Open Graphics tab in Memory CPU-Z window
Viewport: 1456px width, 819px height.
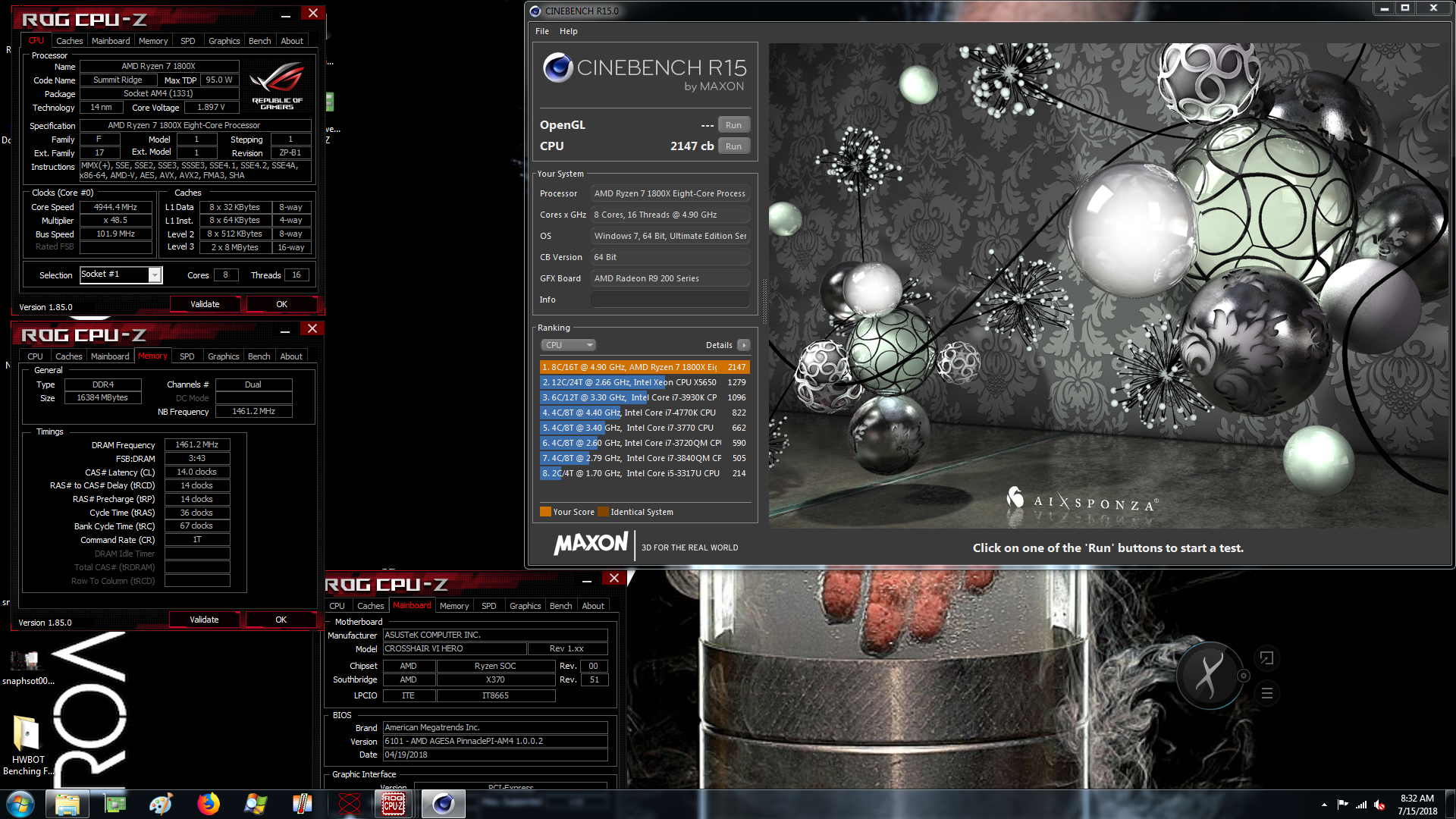[224, 356]
